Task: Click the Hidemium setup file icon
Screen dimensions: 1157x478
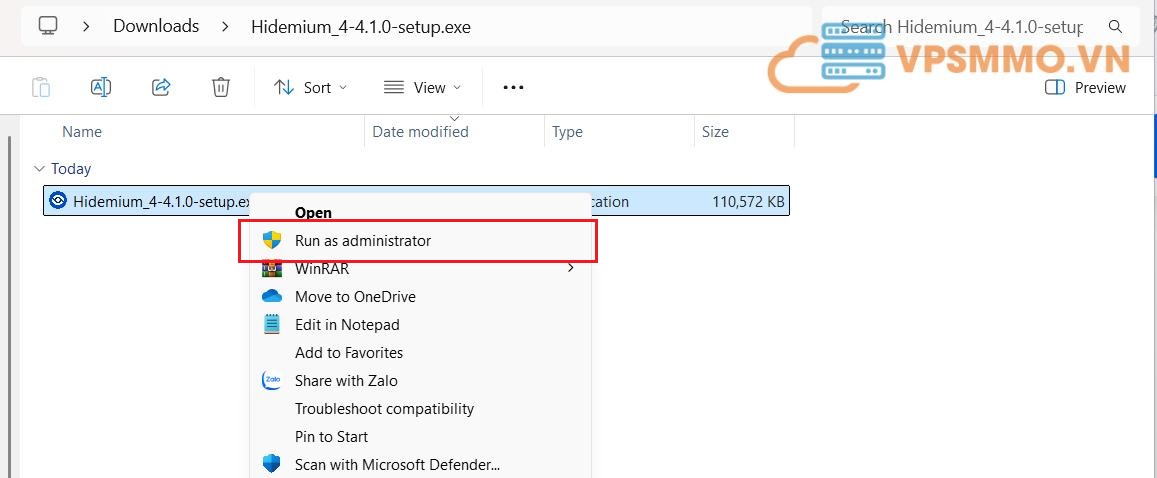Action: [x=59, y=201]
